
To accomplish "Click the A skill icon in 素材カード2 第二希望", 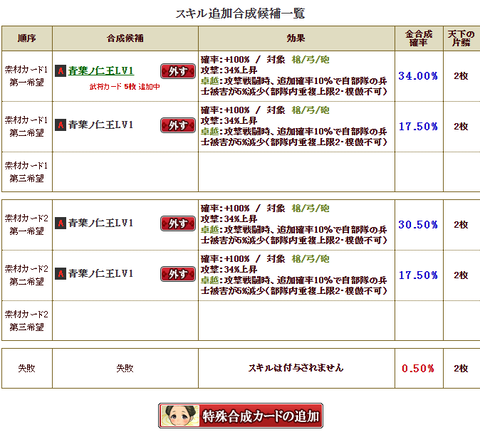I will point(60,274).
